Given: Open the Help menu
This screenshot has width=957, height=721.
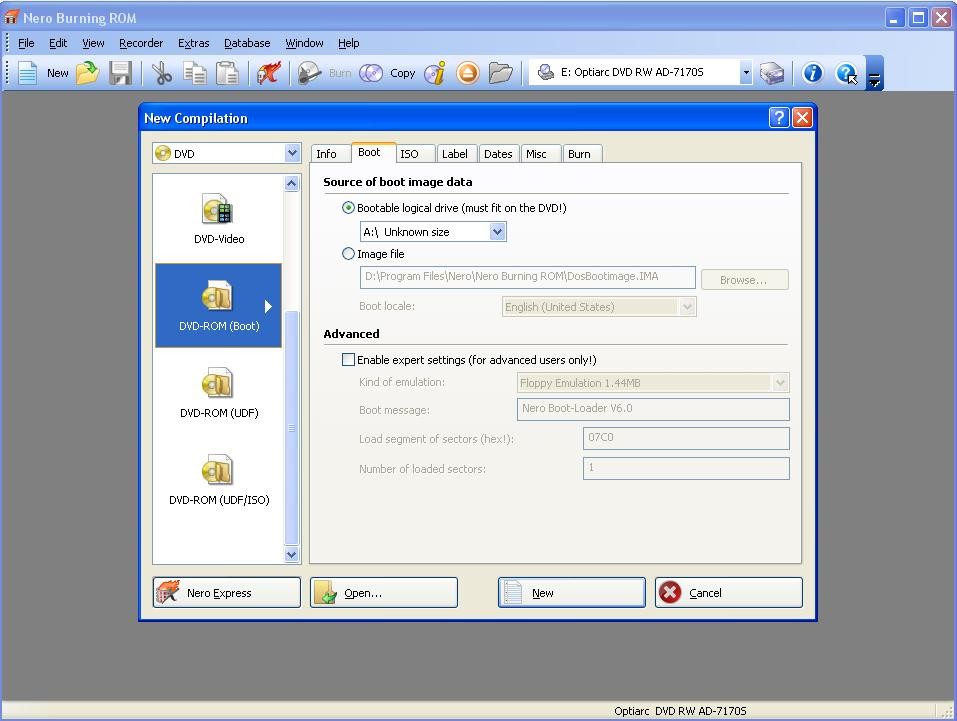Looking at the screenshot, I should tap(348, 43).
